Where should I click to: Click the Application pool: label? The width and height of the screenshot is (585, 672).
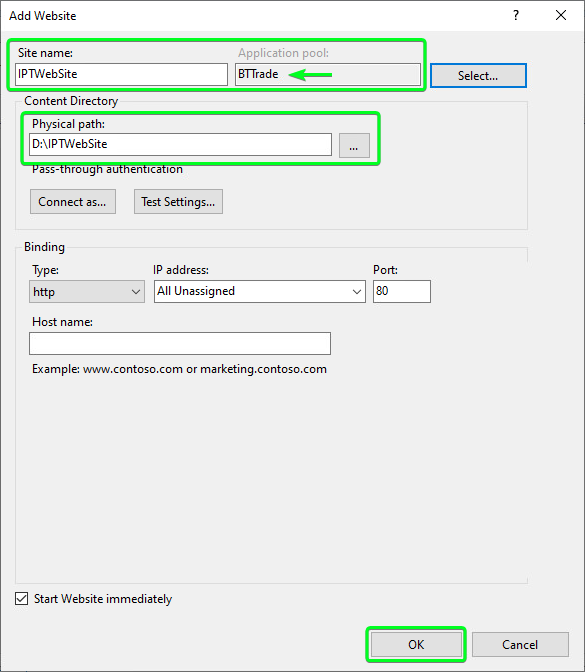284,53
